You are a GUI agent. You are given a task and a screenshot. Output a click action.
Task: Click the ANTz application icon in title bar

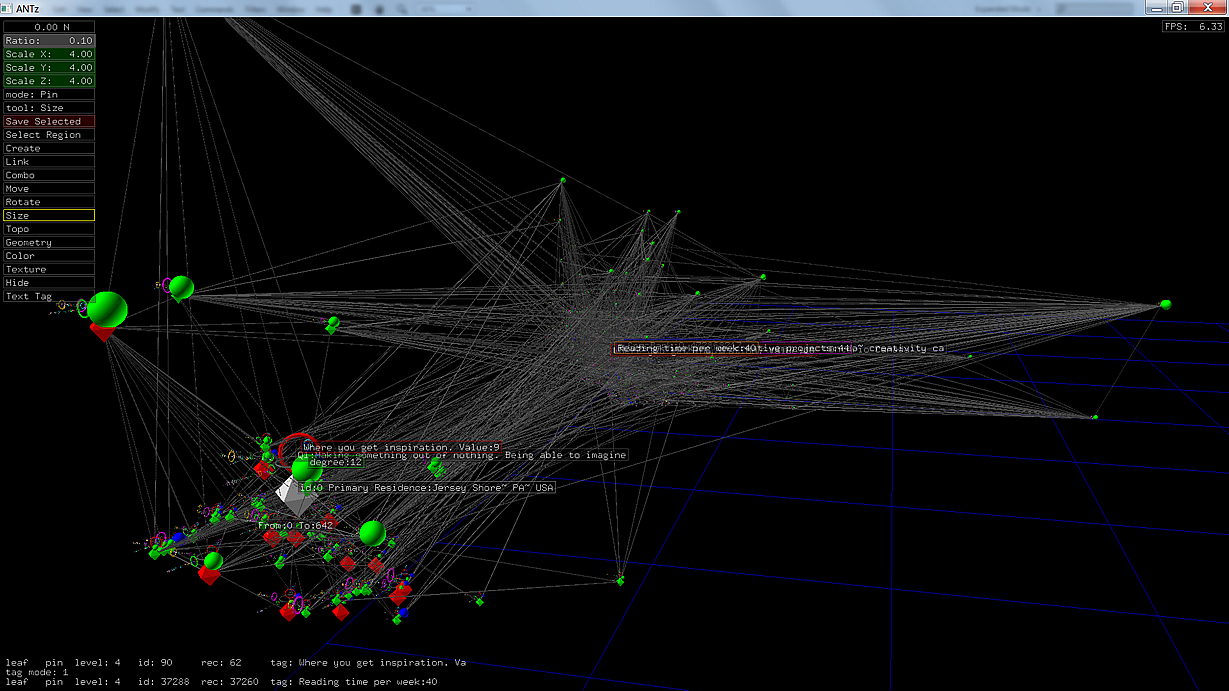[9, 8]
